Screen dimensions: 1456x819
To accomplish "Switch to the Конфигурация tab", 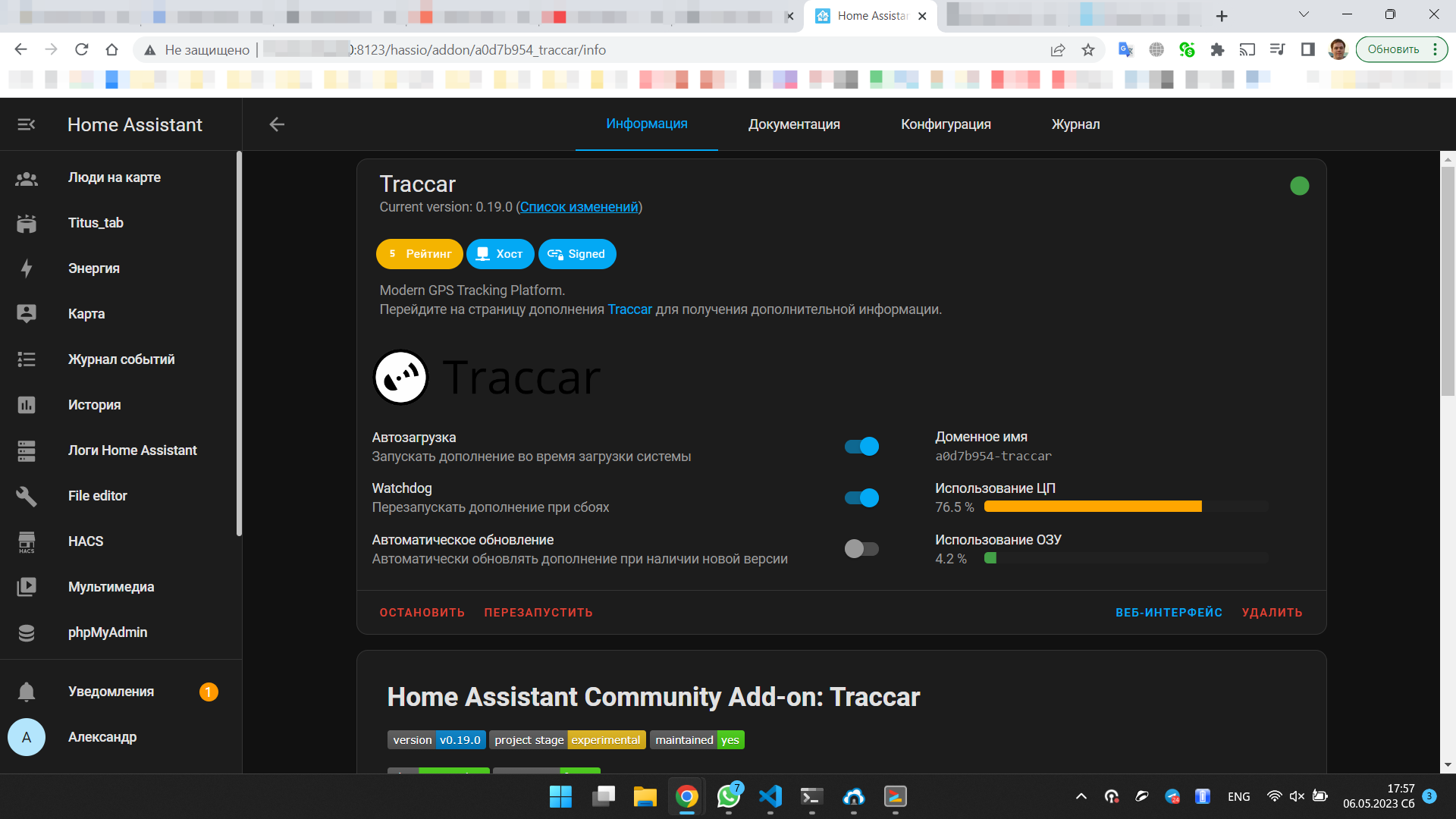I will tap(946, 124).
